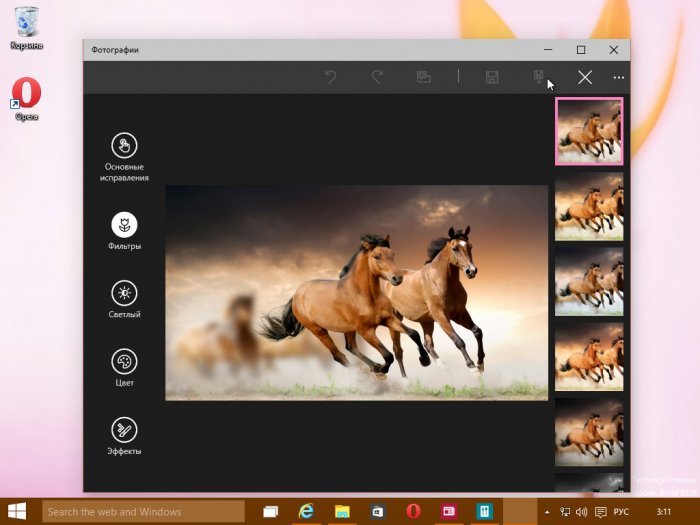This screenshot has height=525, width=700.
Task: Show hidden system tray icons
Action: click(x=546, y=511)
